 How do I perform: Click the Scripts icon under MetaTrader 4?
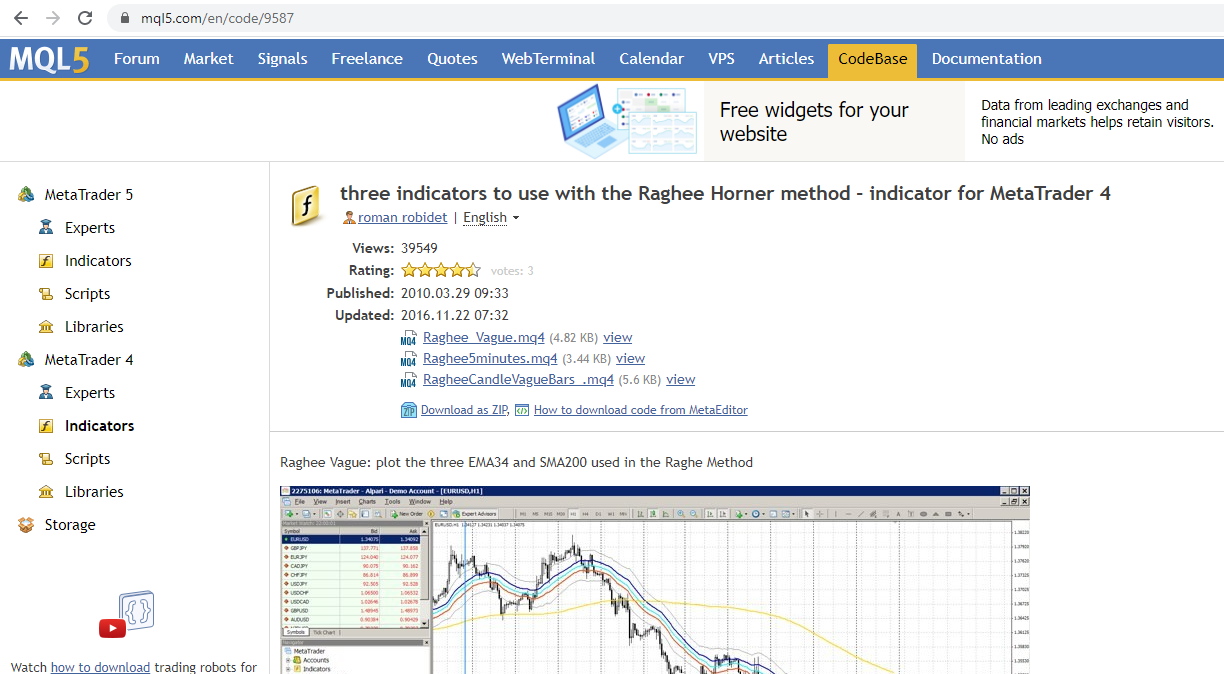[x=46, y=458]
